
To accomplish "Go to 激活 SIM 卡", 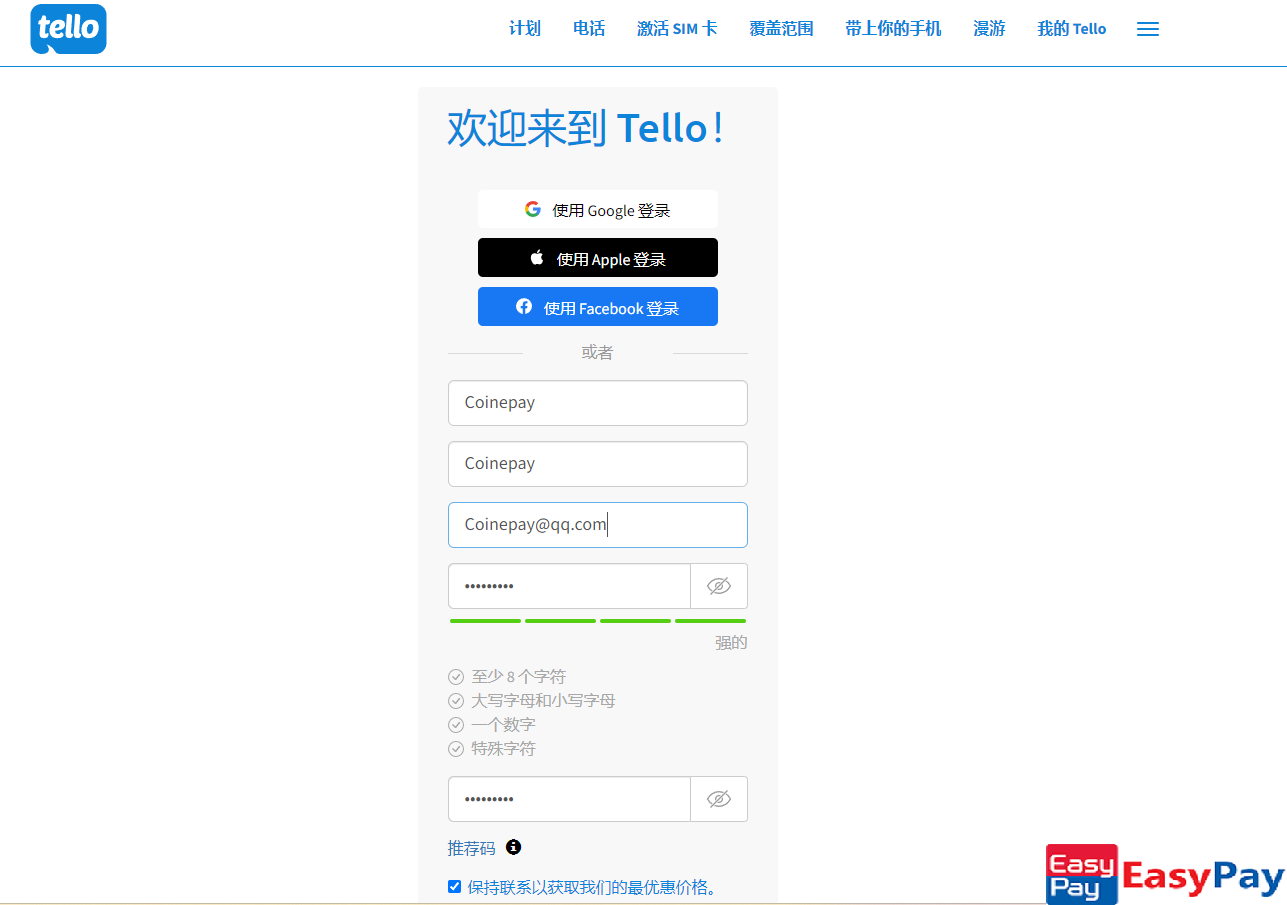I will pos(677,29).
